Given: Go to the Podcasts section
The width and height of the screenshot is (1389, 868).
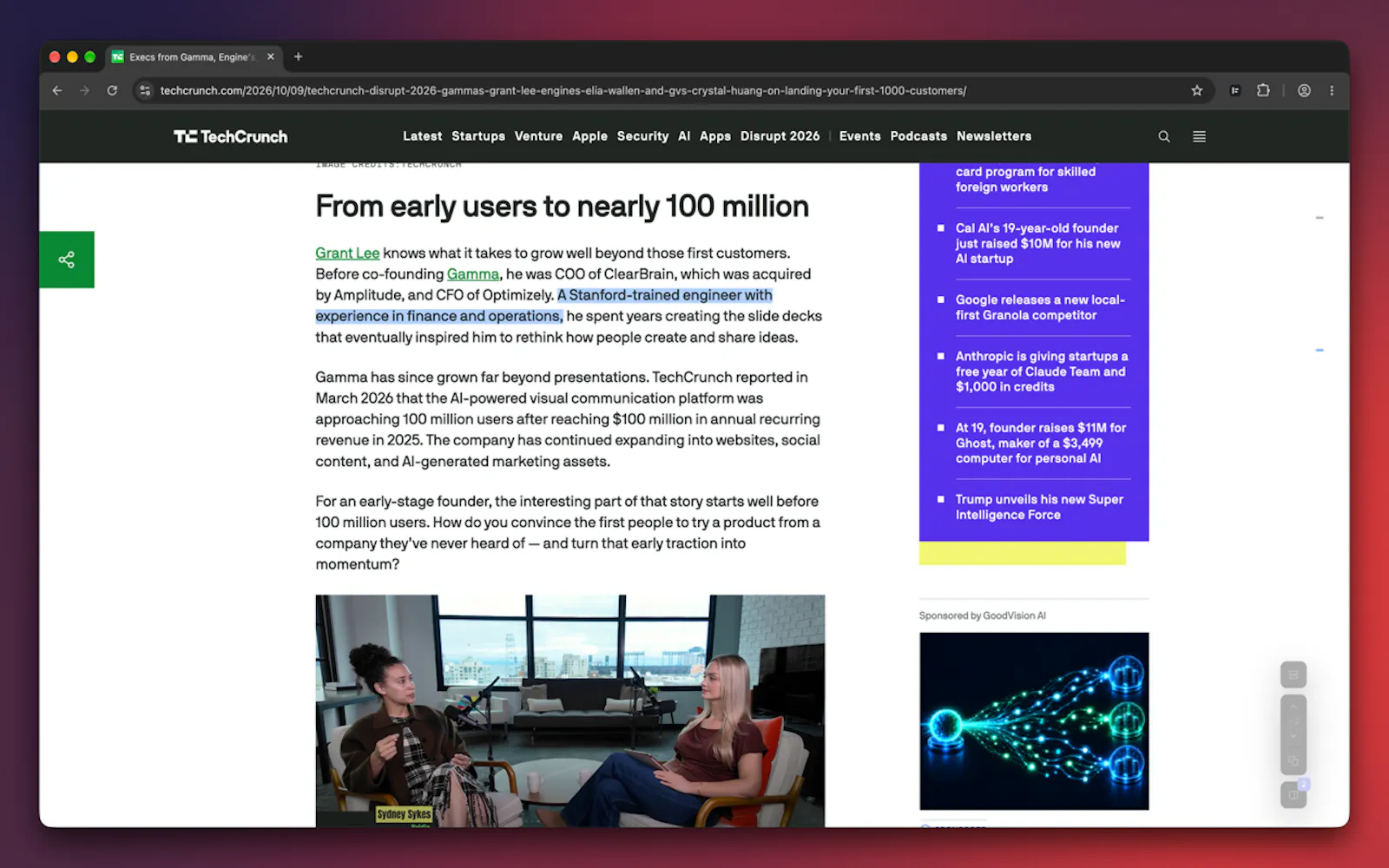Looking at the screenshot, I should (918, 136).
